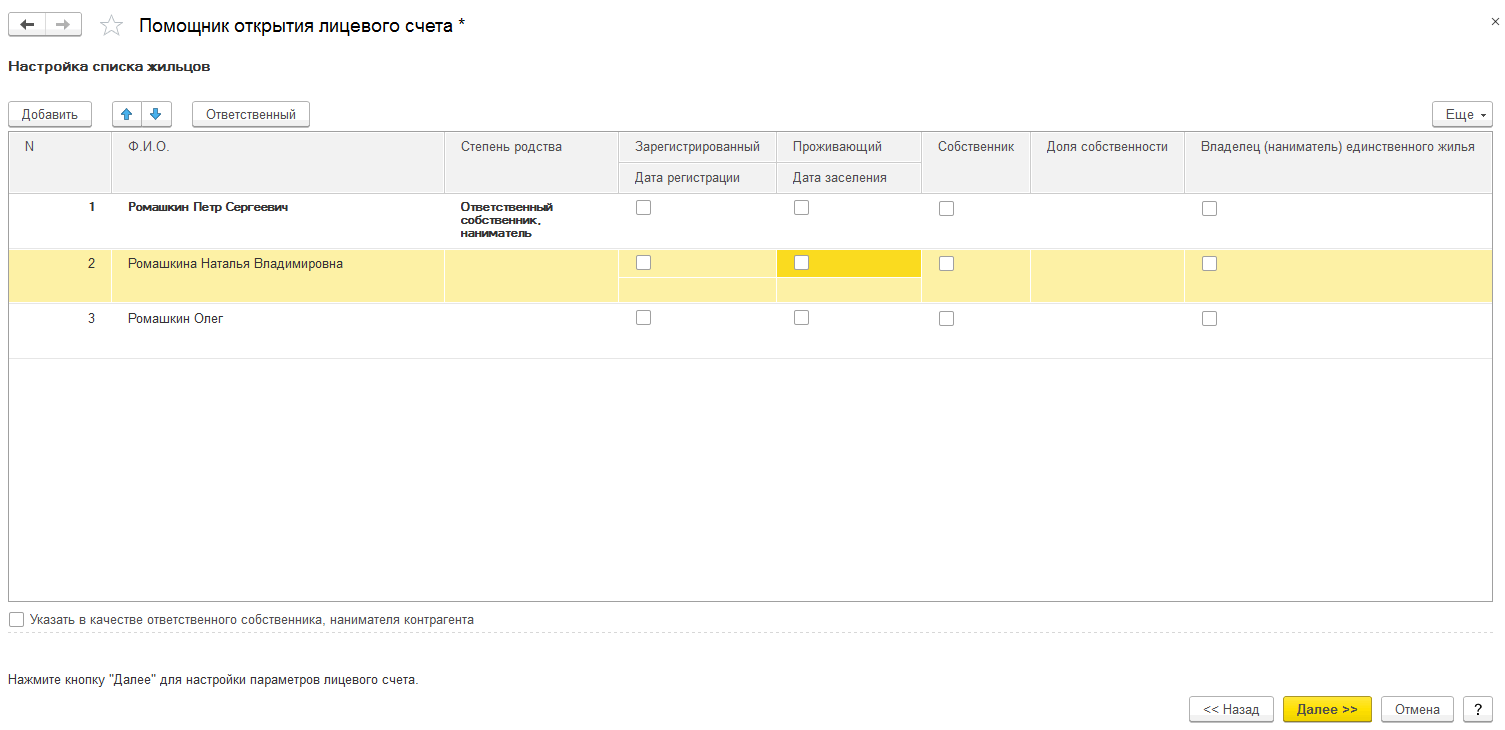Click the forward navigation arrow
The height and width of the screenshot is (730, 1505).
63,25
